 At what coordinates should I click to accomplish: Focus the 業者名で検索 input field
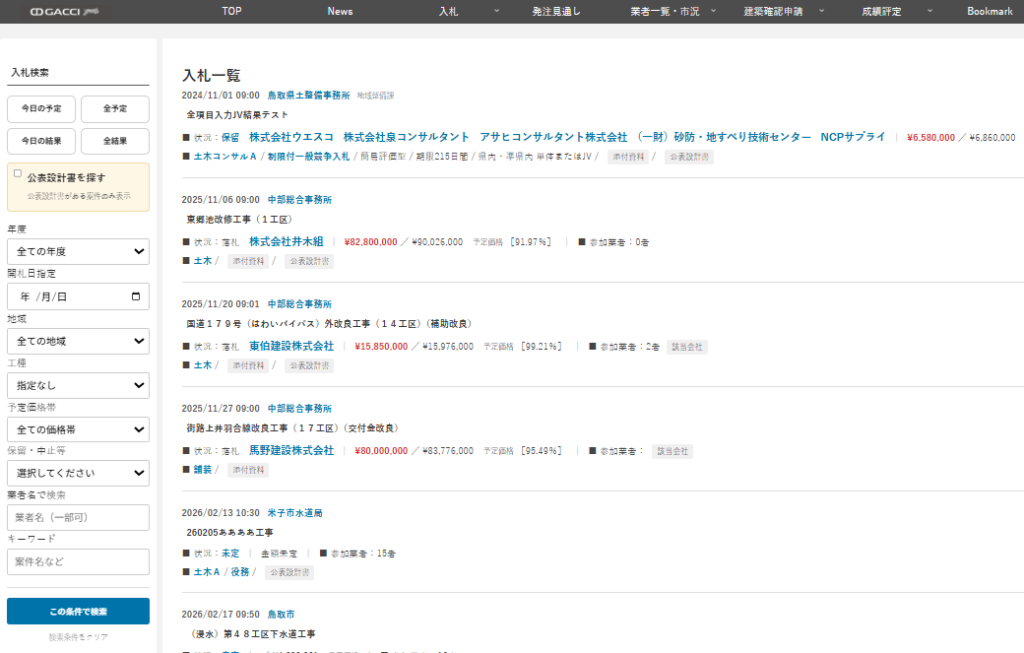pyautogui.click(x=78, y=517)
